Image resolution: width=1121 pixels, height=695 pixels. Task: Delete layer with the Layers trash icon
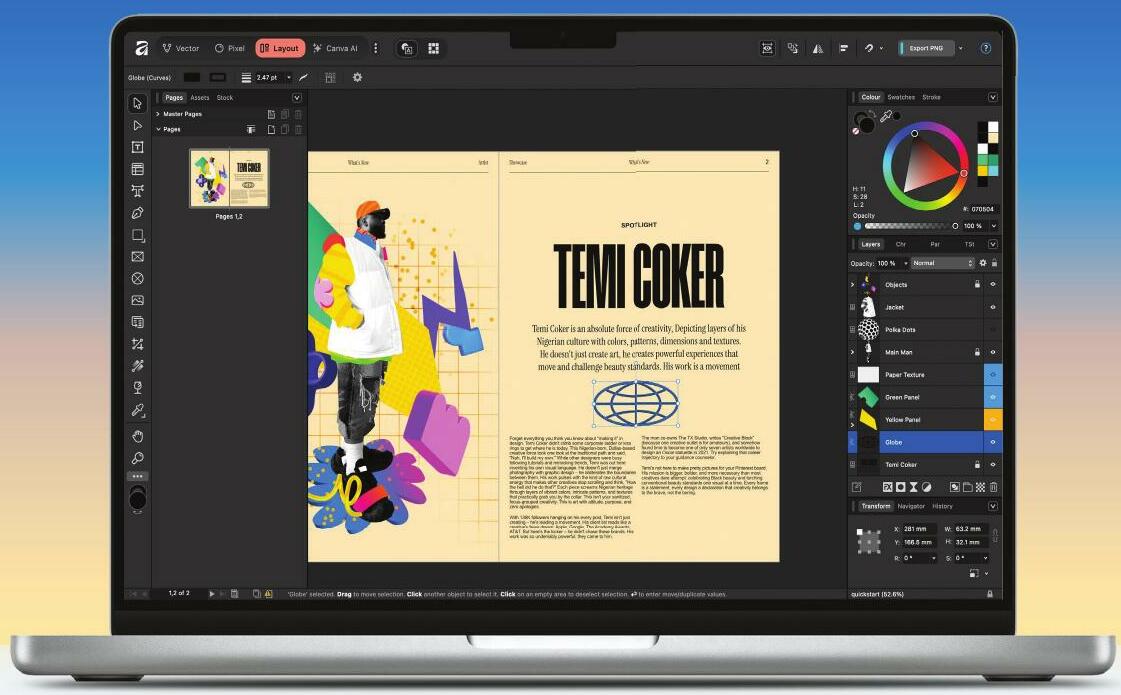[993, 487]
